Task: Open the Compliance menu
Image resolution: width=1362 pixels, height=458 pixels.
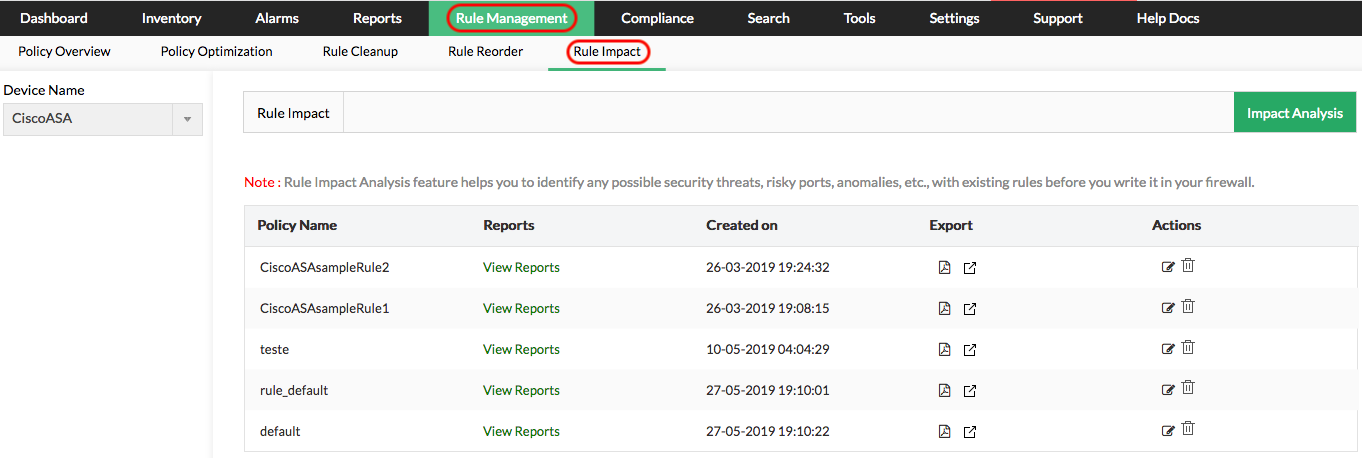Action: (x=657, y=18)
